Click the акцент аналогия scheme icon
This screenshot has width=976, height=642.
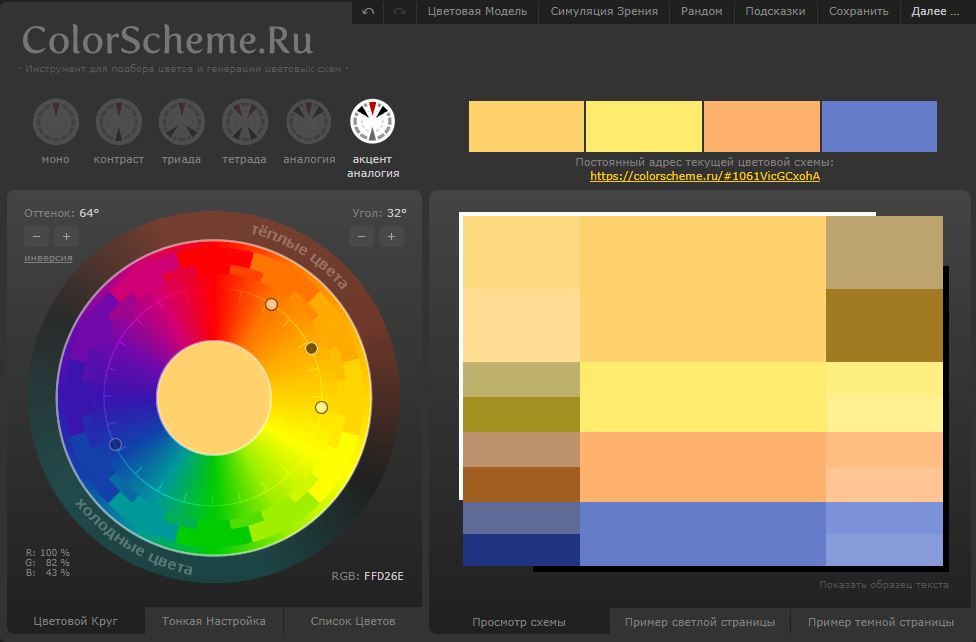point(372,121)
